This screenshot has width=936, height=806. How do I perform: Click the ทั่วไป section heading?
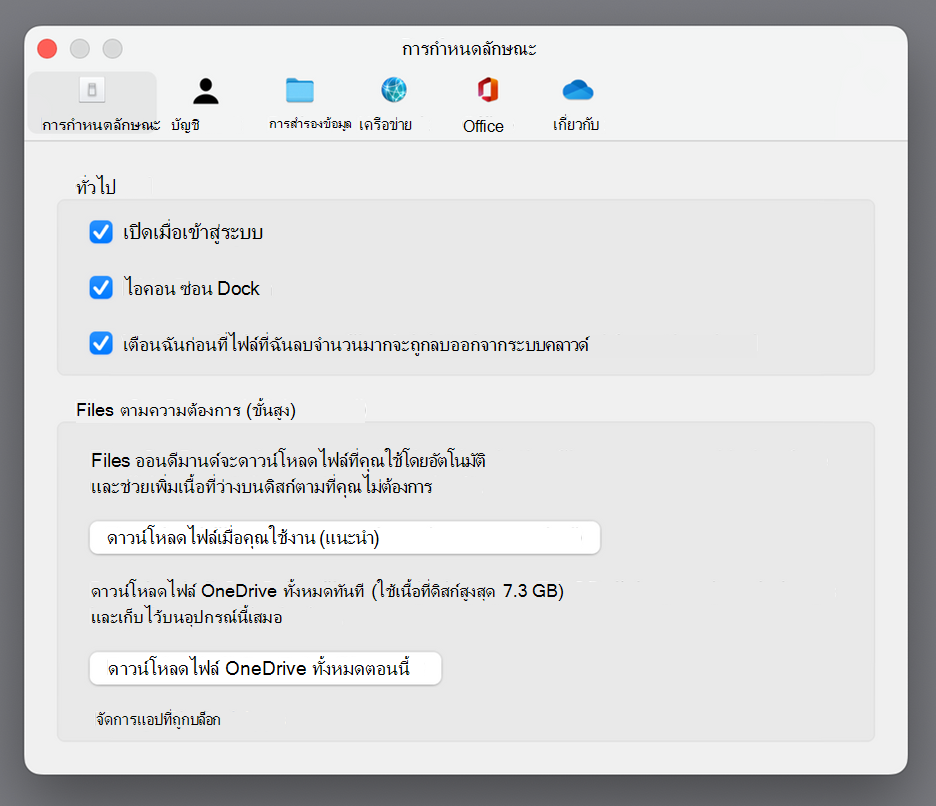pyautogui.click(x=96, y=186)
